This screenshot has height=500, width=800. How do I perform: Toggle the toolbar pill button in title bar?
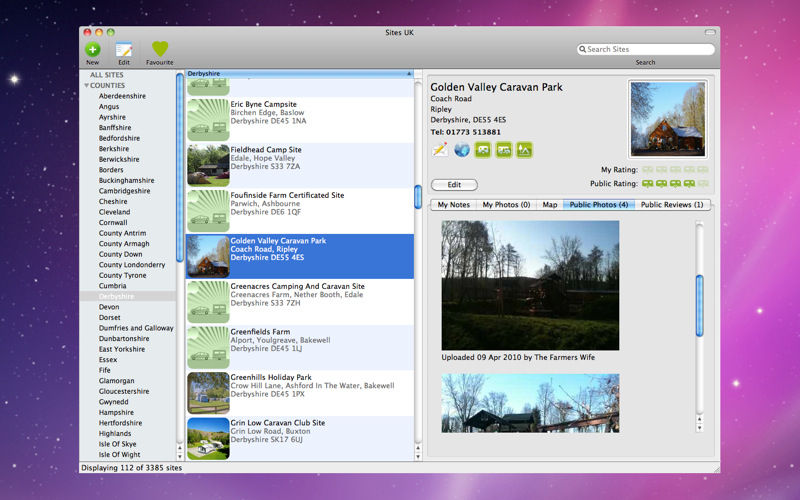(710, 32)
